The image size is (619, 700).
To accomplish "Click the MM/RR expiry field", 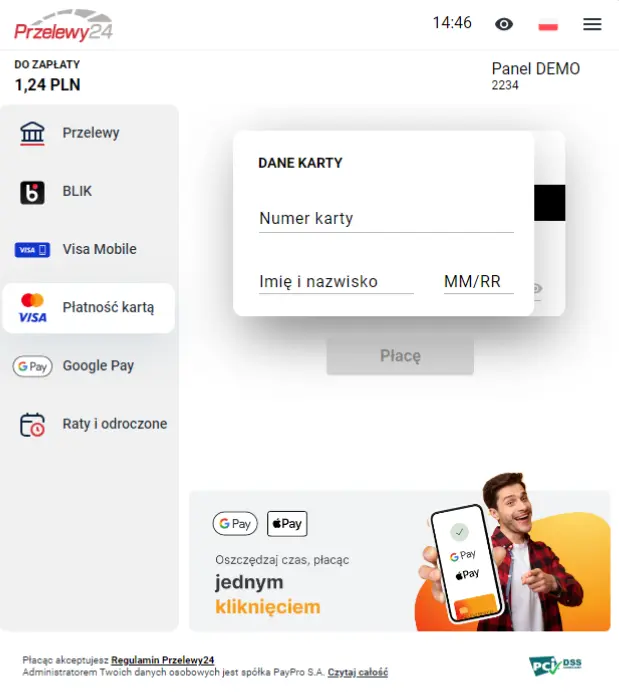I will point(478,282).
